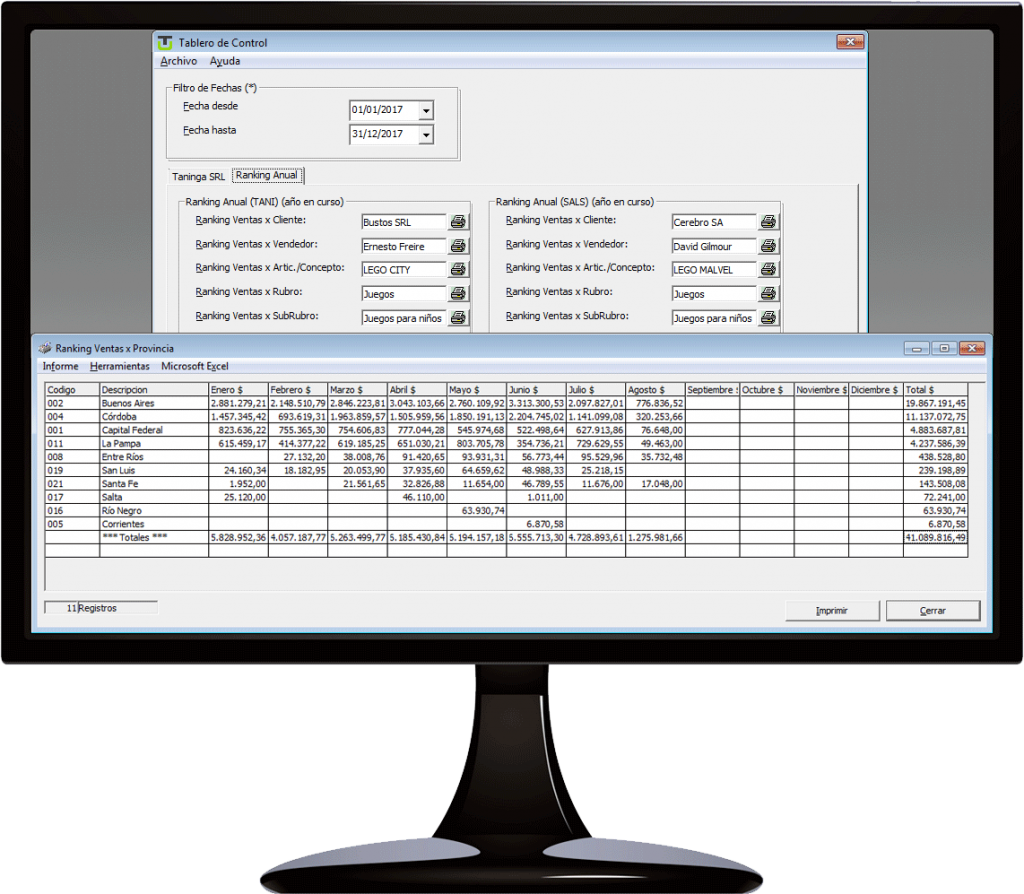Viewport: 1024px width, 894px height.
Task: Print SALS Ranking Ventas x Vendedor David Gilmour
Action: point(766,246)
